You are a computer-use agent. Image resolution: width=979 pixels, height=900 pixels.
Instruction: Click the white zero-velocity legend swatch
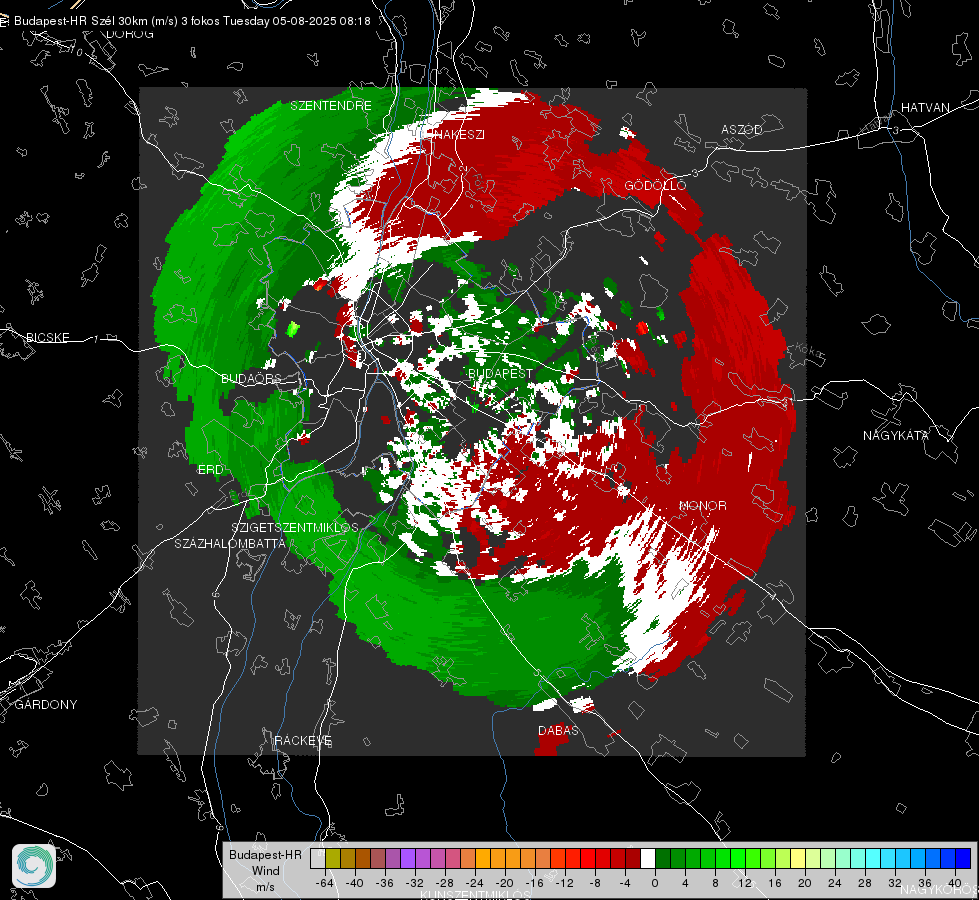[648, 859]
